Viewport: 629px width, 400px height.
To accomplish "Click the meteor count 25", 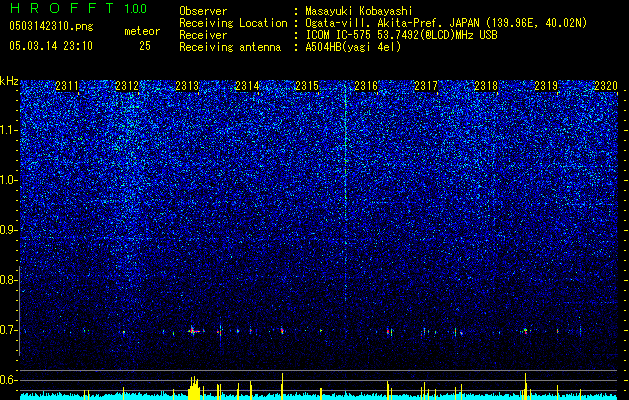I will (x=145, y=46).
